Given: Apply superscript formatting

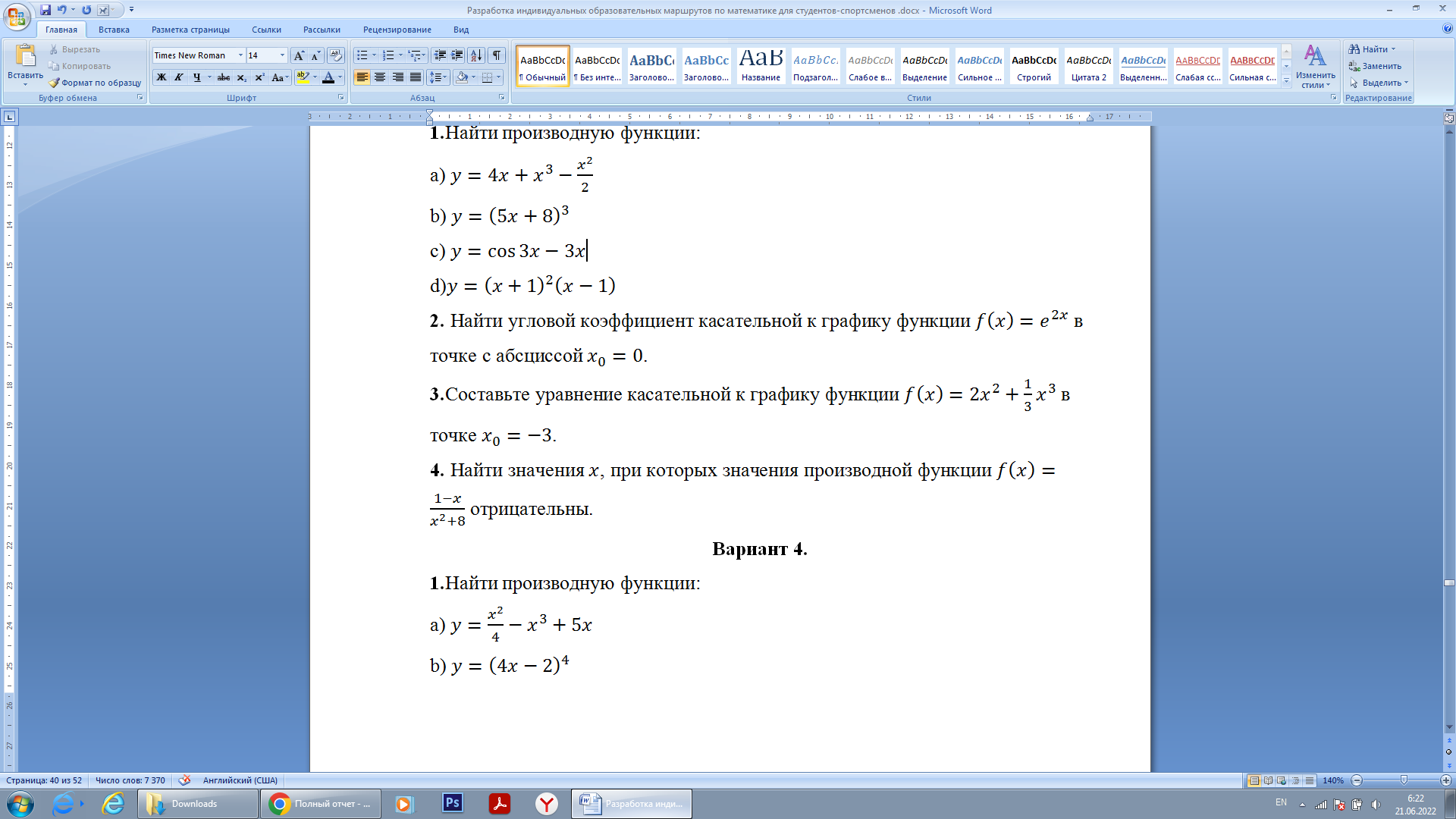Looking at the screenshot, I should [x=259, y=77].
